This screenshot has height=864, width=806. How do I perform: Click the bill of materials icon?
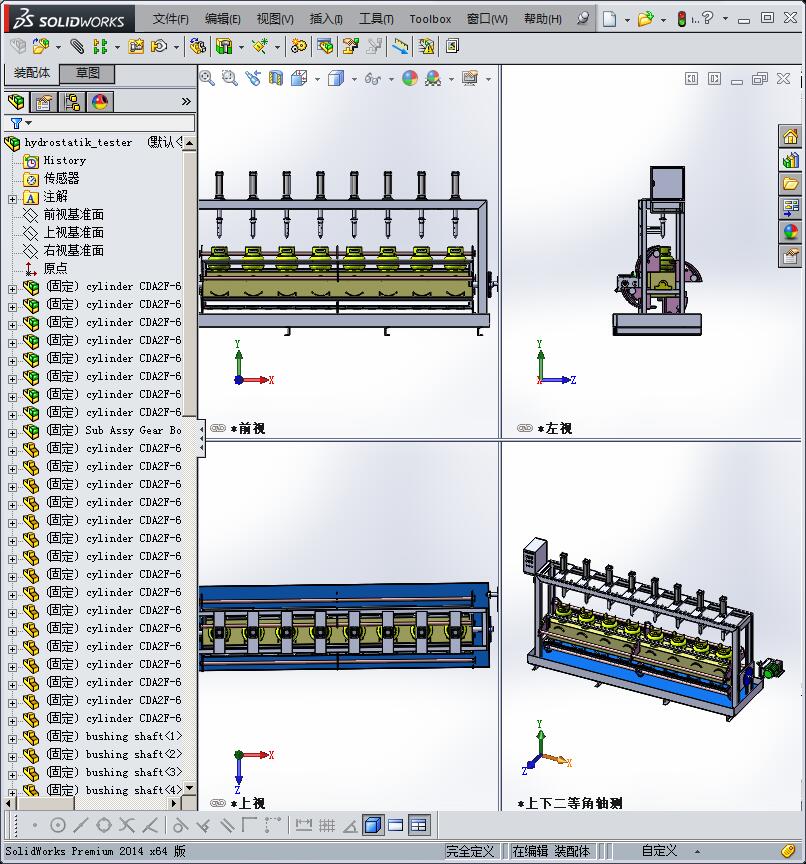pos(324,46)
